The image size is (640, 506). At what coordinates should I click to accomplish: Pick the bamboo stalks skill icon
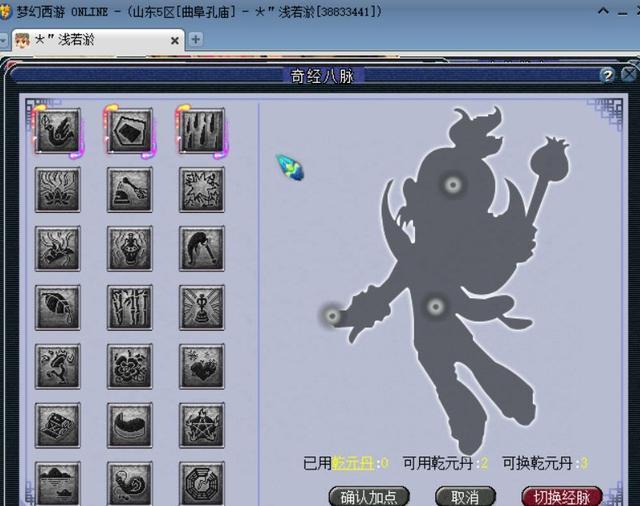(129, 307)
